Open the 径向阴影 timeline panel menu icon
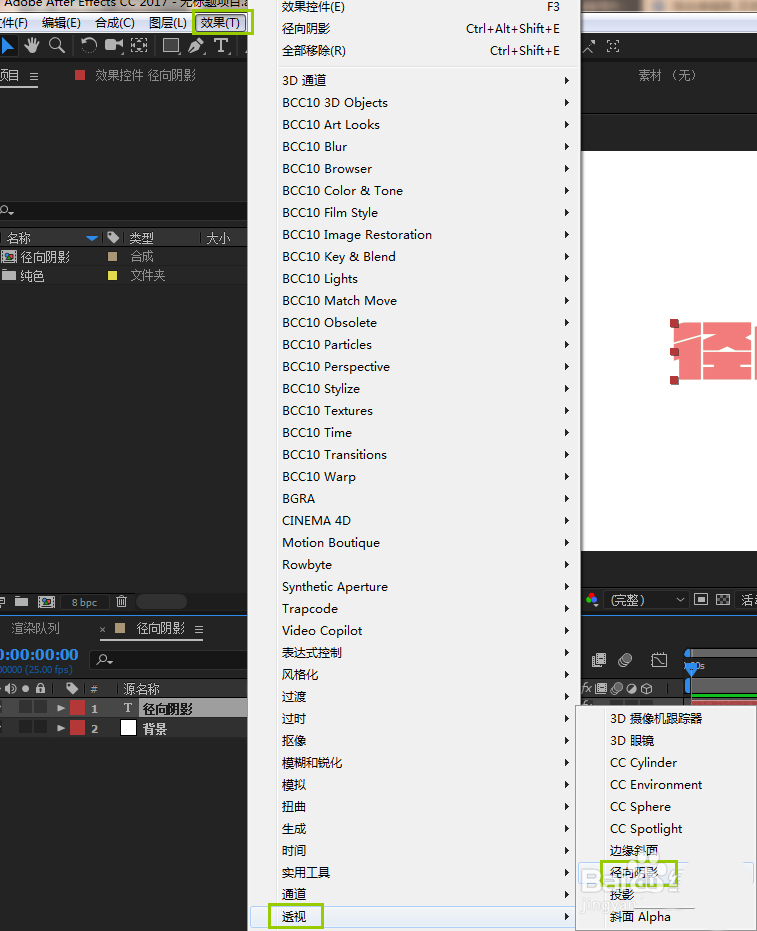Image resolution: width=757 pixels, height=931 pixels. tap(199, 629)
